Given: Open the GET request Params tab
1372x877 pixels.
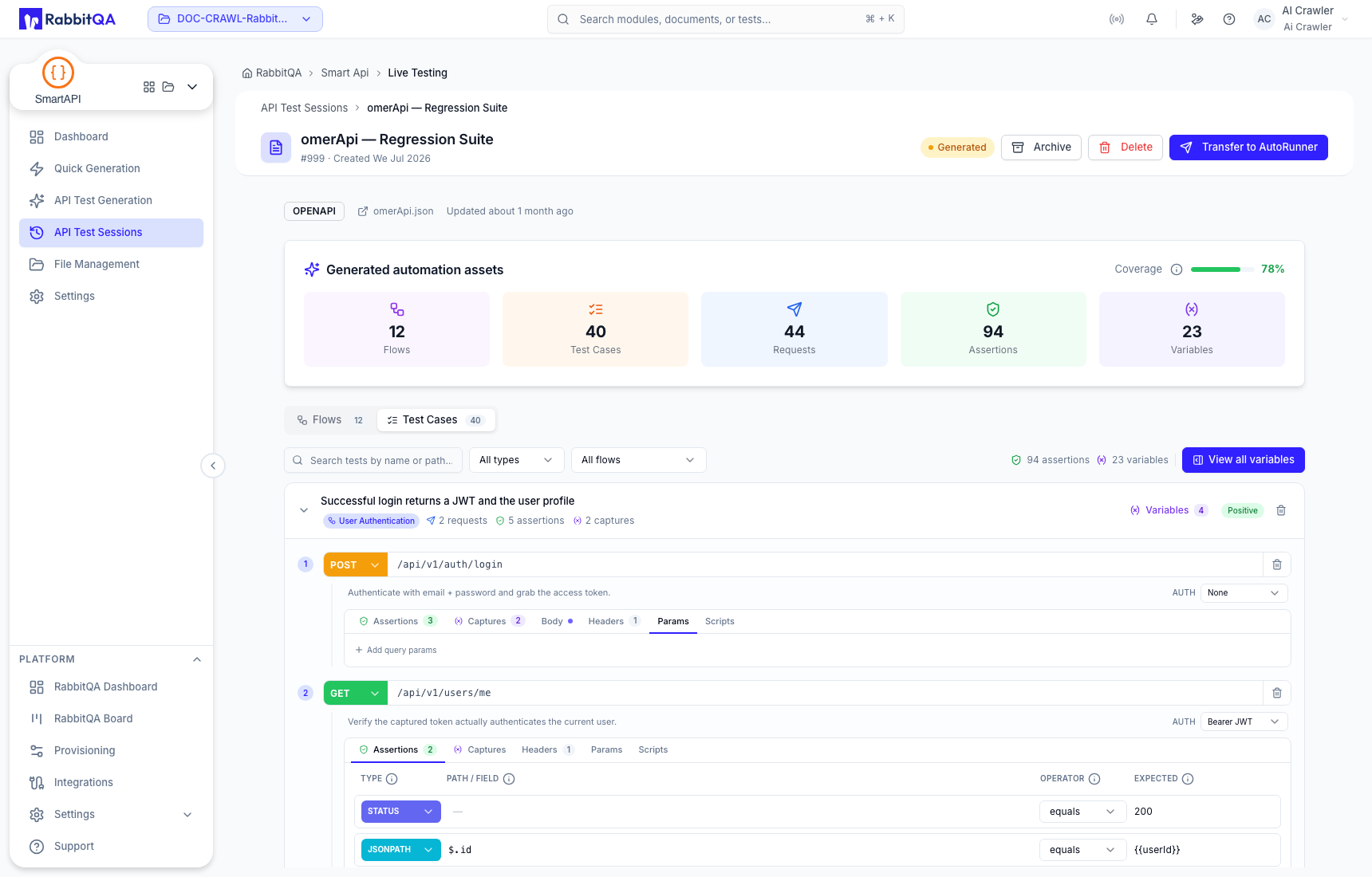Looking at the screenshot, I should (606, 749).
